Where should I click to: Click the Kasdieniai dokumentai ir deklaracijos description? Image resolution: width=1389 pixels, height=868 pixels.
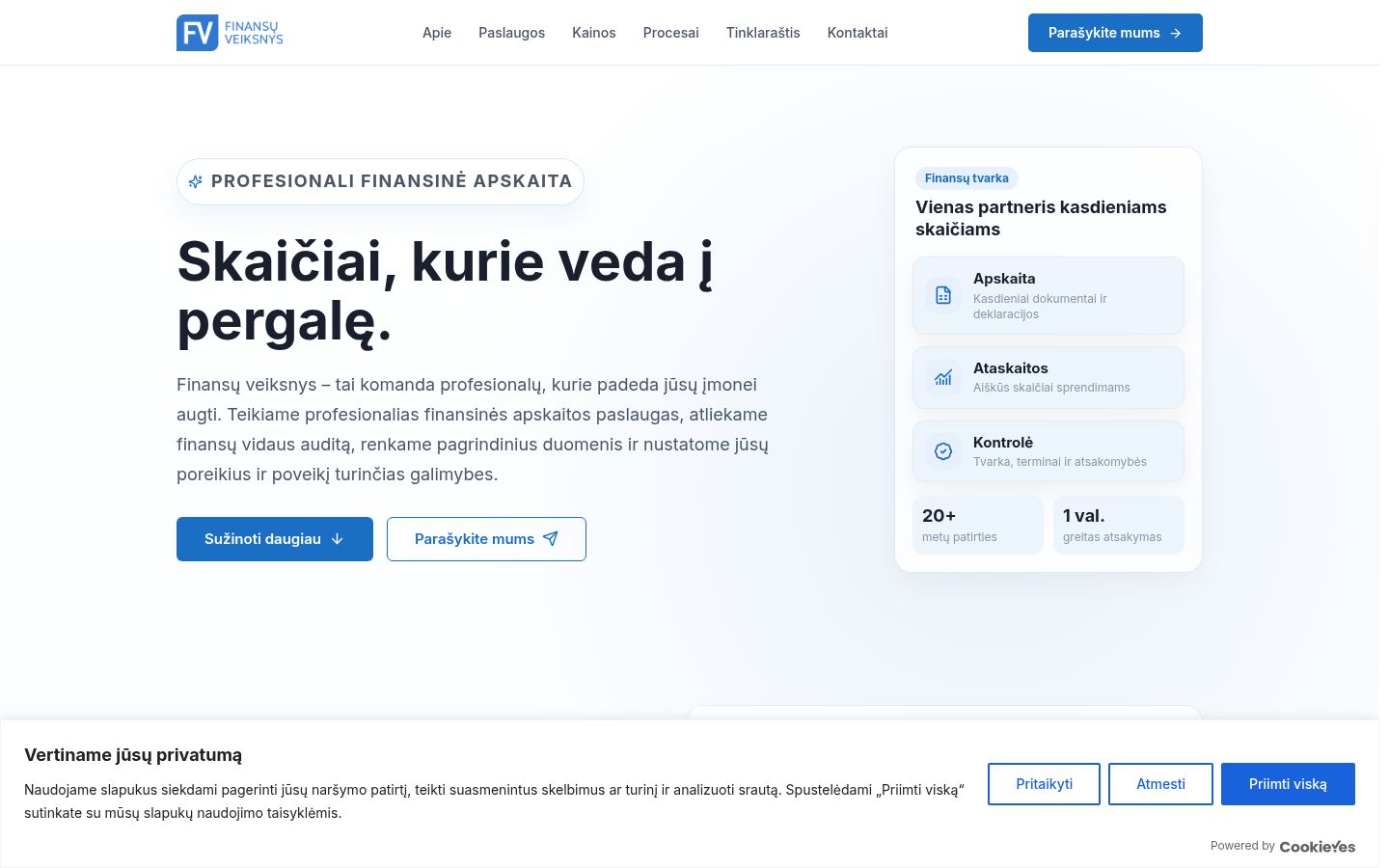(x=1040, y=307)
